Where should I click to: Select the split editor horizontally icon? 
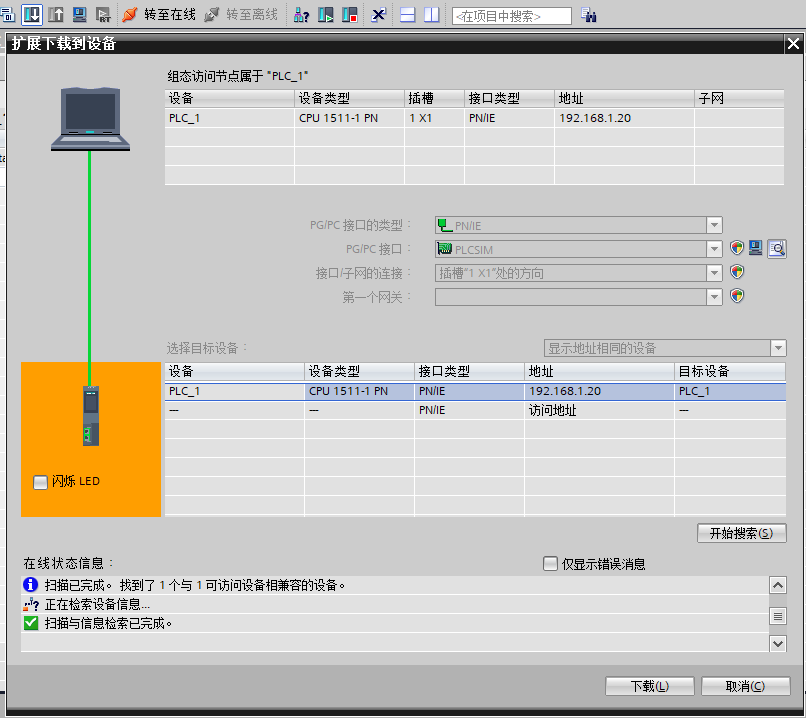(408, 15)
